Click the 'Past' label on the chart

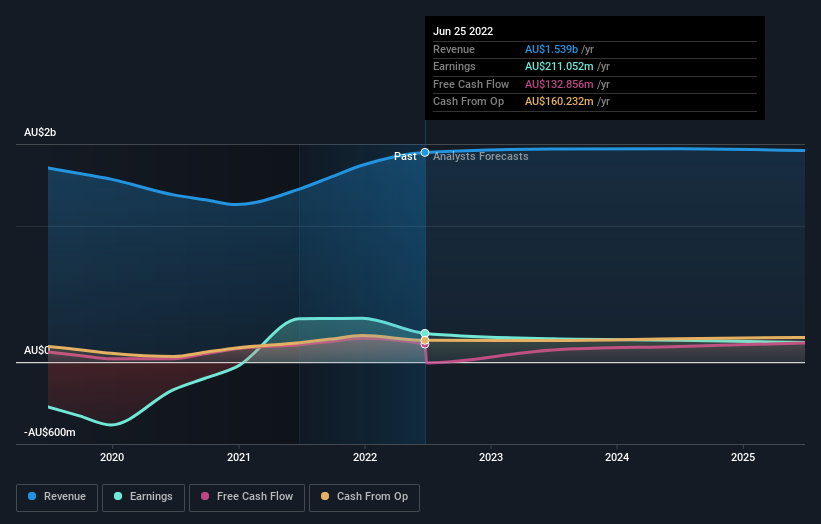(405, 156)
